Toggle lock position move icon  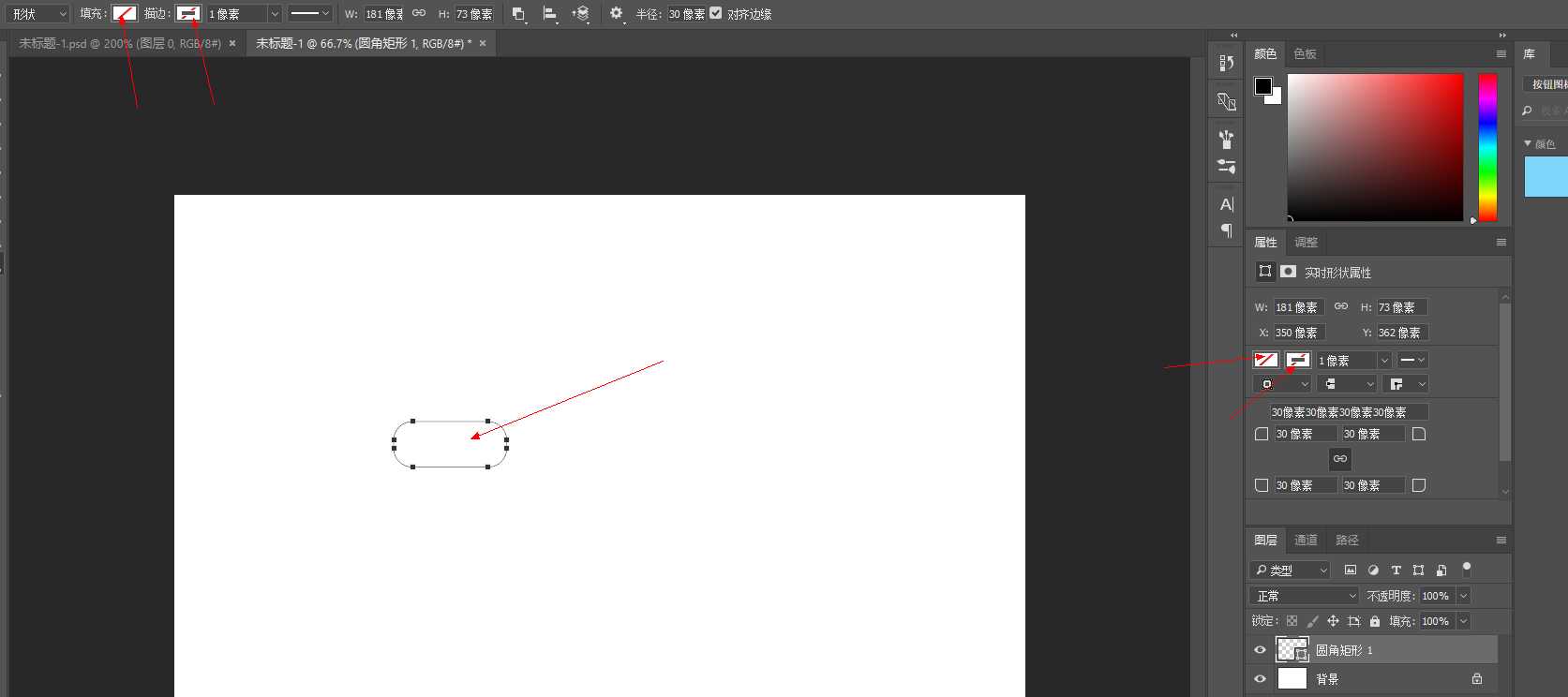point(1333,621)
